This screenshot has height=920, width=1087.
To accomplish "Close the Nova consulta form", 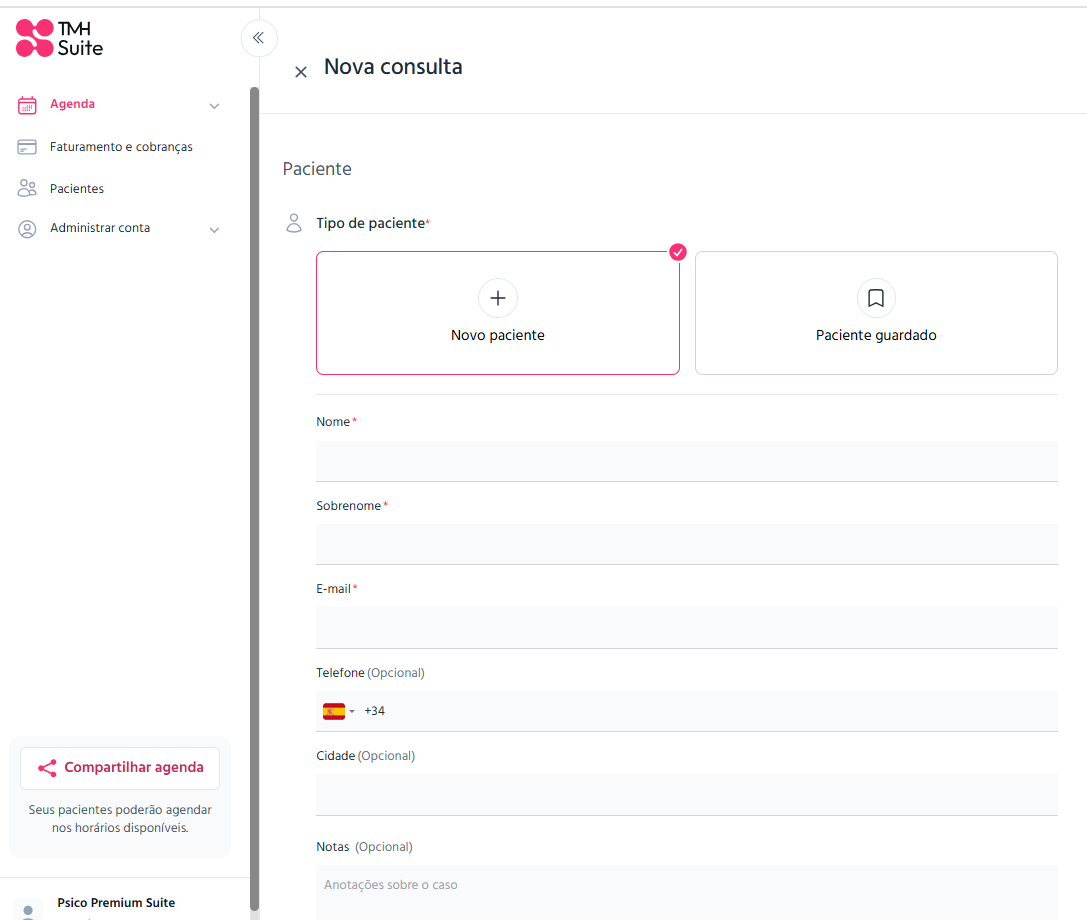I will 300,72.
